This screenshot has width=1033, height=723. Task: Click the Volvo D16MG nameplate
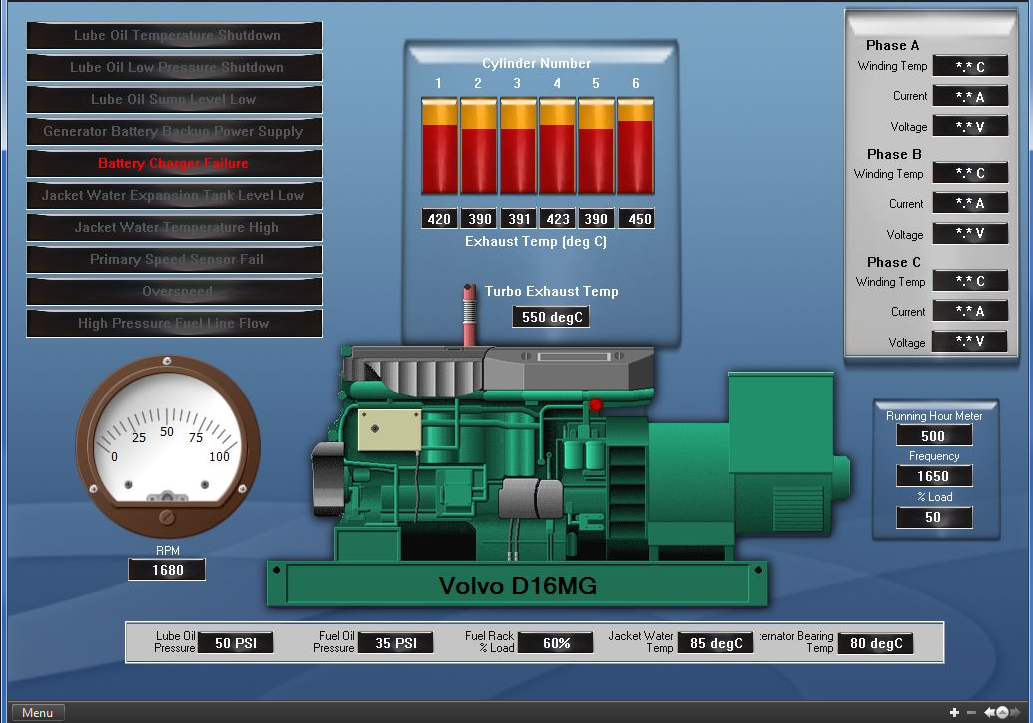click(518, 585)
